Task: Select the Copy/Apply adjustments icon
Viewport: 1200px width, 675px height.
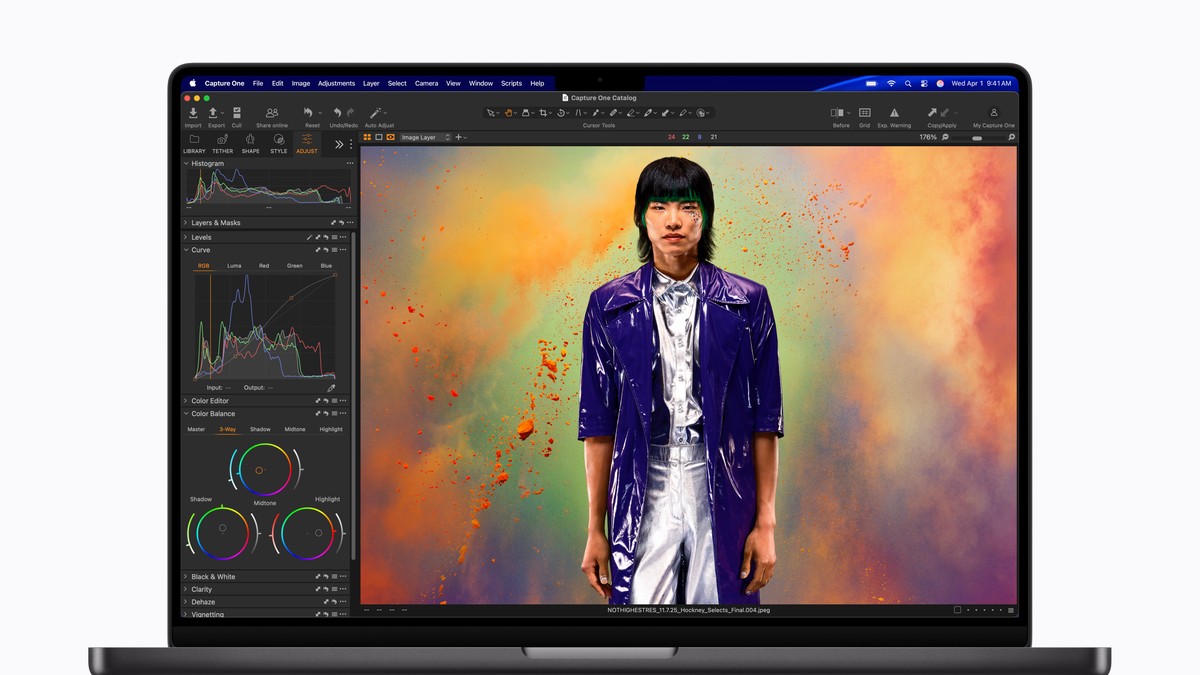Action: pos(933,112)
